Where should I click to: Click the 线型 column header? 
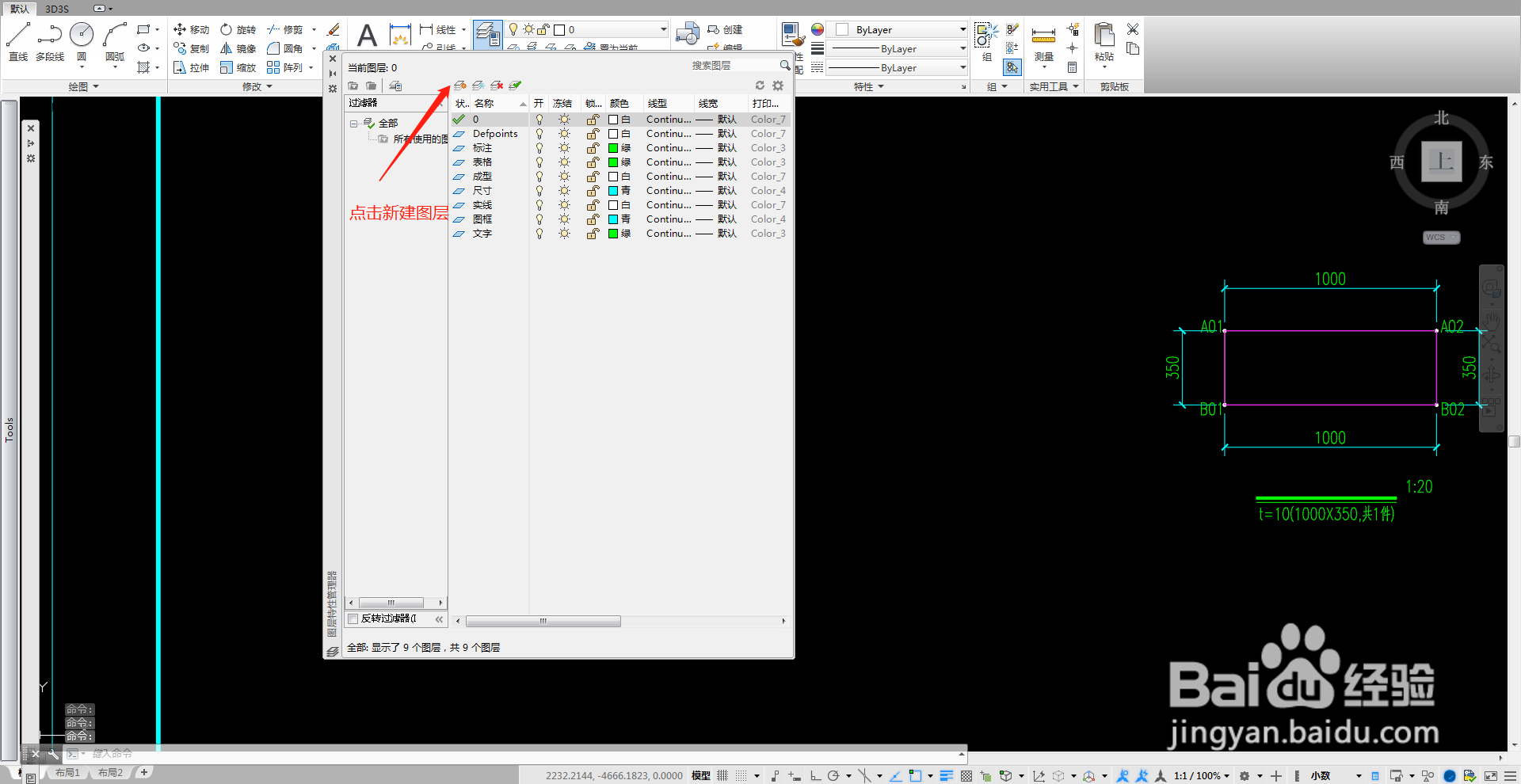pos(669,104)
